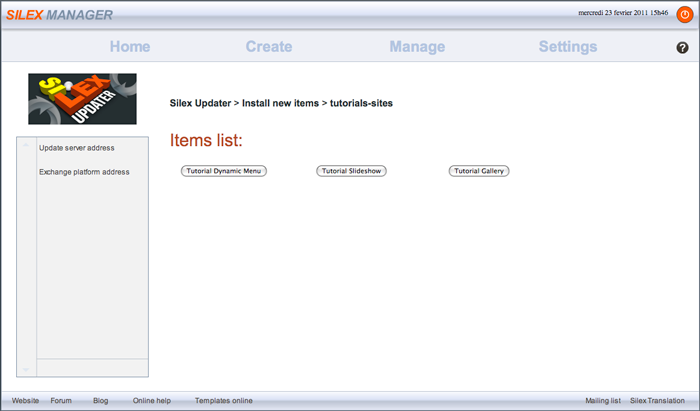
Task: Click the Silex Updater logo image
Action: click(x=83, y=99)
